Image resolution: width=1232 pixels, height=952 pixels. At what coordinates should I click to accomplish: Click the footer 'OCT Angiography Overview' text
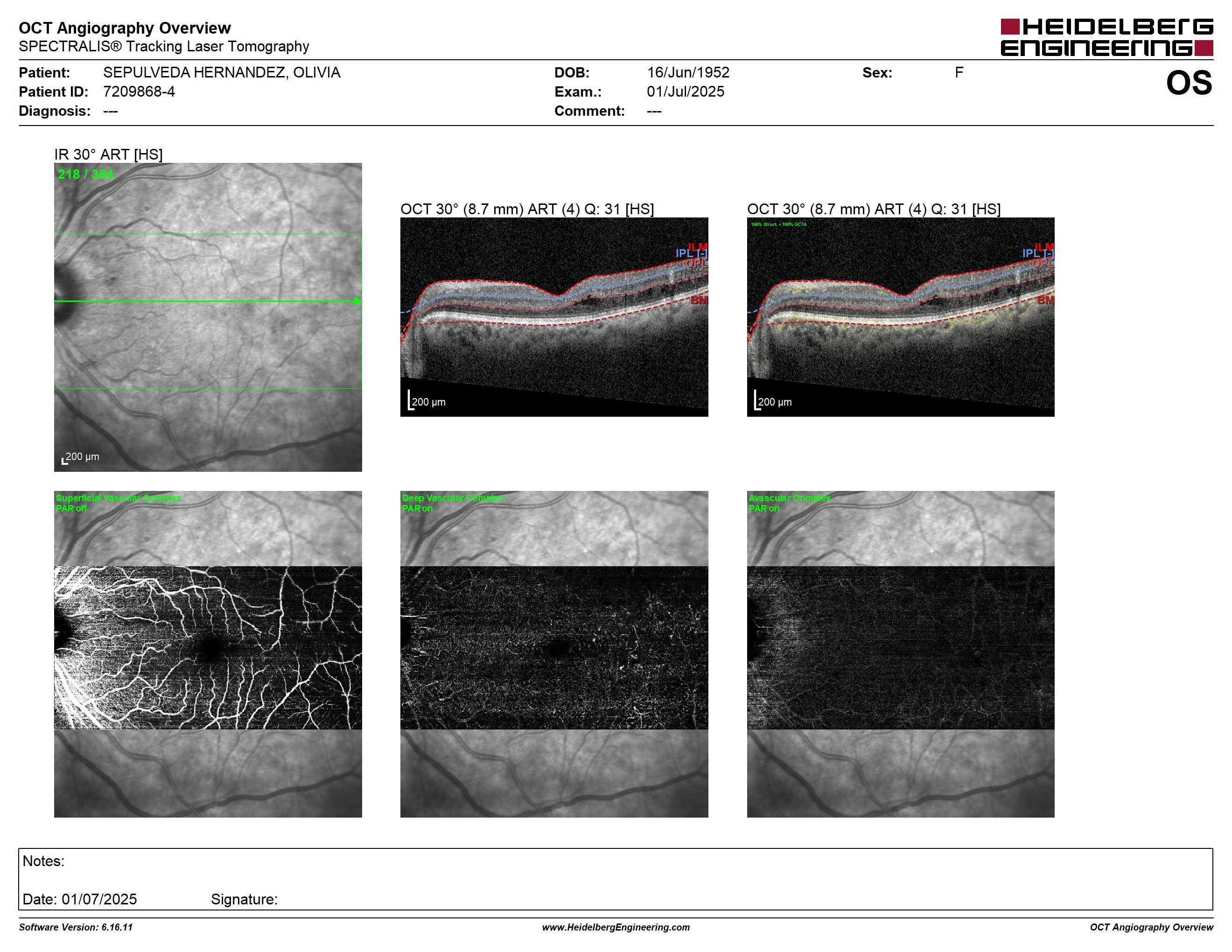click(x=1151, y=927)
